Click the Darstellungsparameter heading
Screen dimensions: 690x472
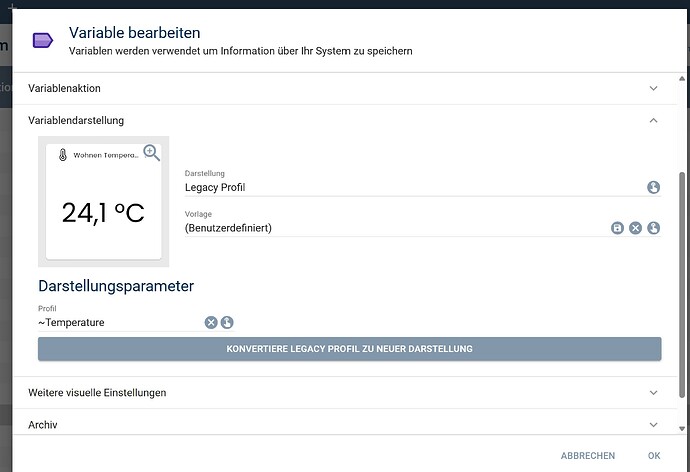tap(116, 286)
